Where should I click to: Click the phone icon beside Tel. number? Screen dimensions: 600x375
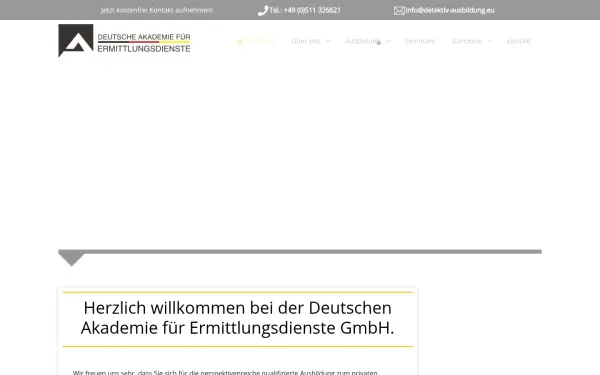point(262,11)
